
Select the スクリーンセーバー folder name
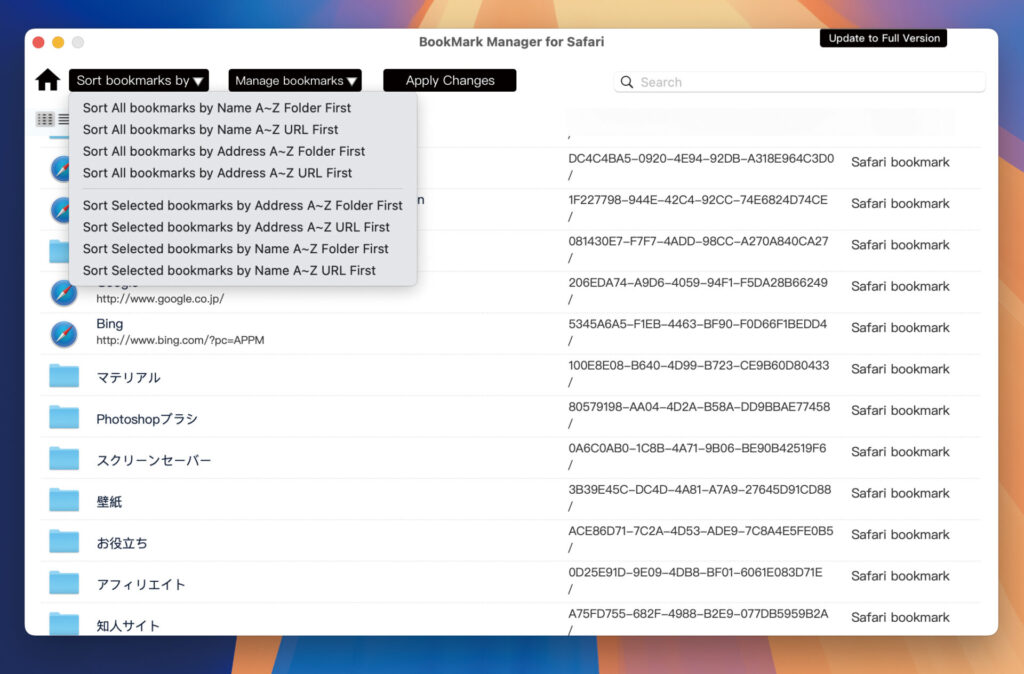[x=154, y=460]
